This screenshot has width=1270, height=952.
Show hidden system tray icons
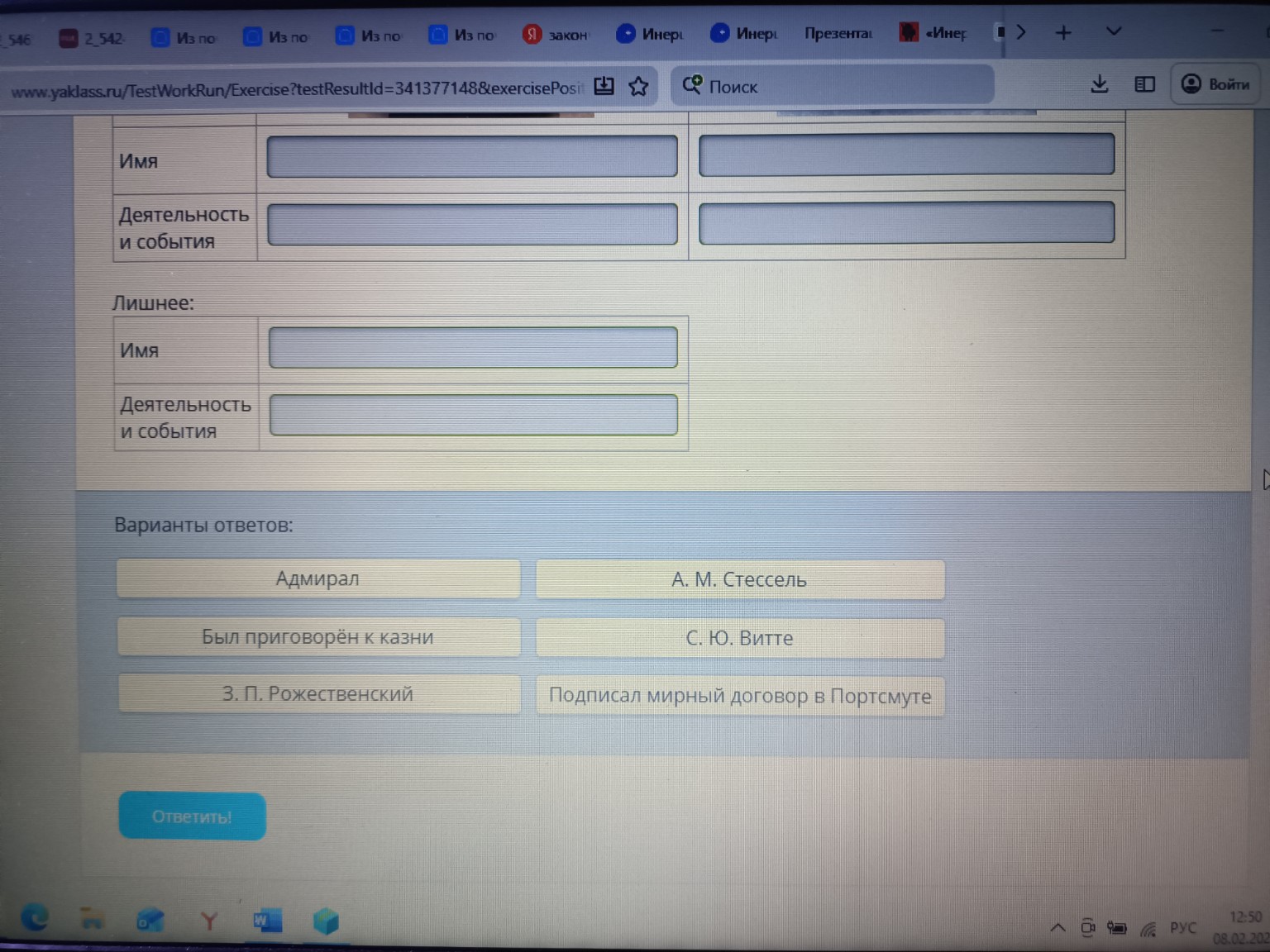(x=1058, y=927)
